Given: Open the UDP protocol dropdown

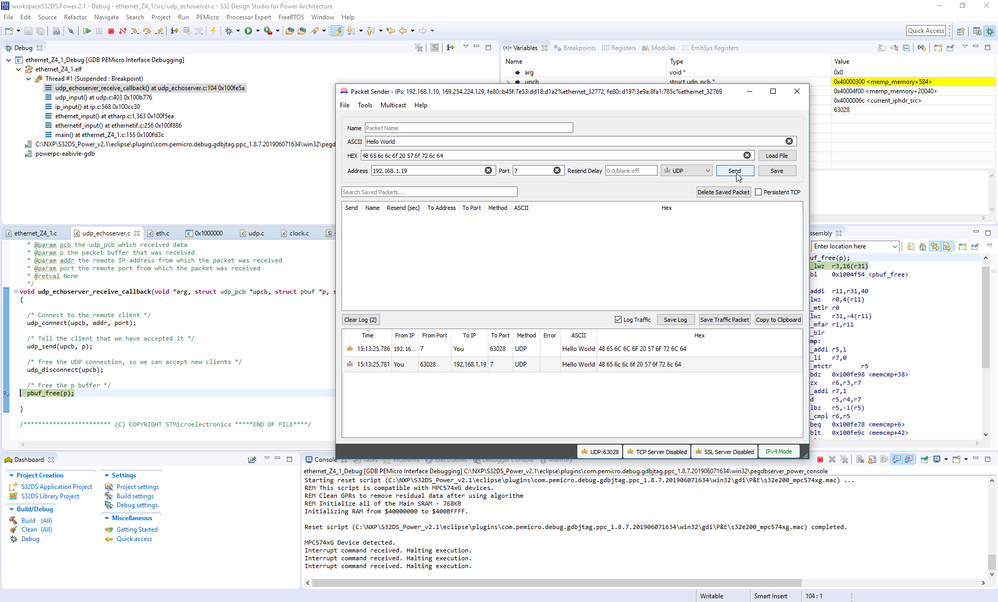Looking at the screenshot, I should pos(686,171).
